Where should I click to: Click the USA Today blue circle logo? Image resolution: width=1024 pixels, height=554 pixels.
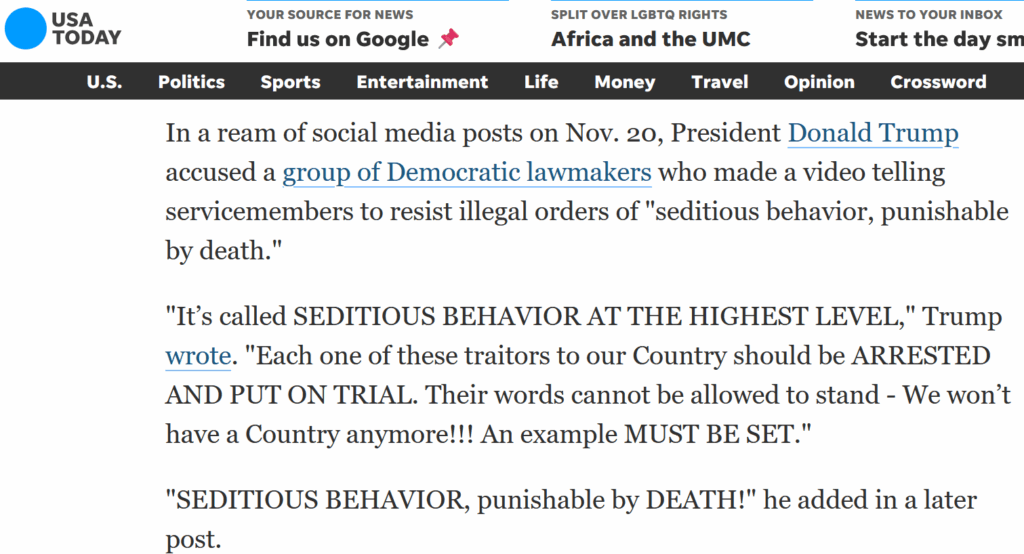[x=25, y=28]
